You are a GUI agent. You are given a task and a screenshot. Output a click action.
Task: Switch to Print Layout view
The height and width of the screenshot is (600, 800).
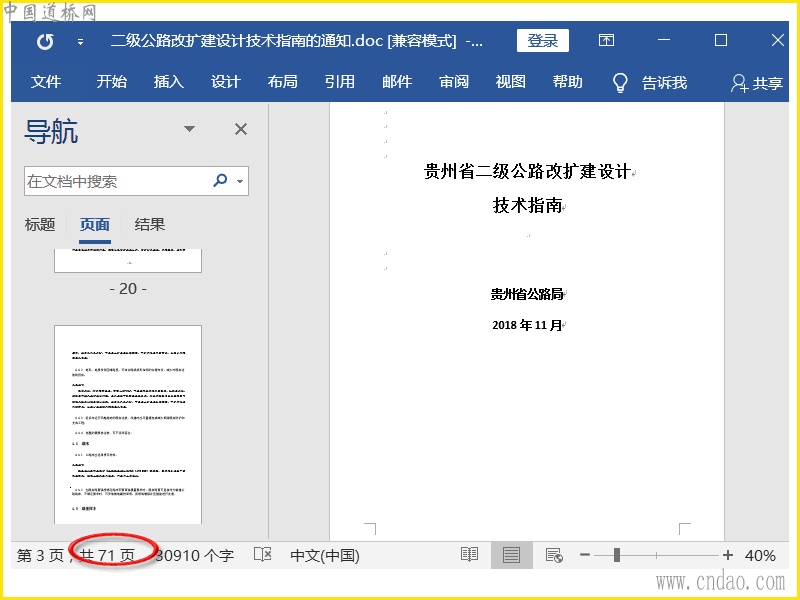click(x=511, y=555)
